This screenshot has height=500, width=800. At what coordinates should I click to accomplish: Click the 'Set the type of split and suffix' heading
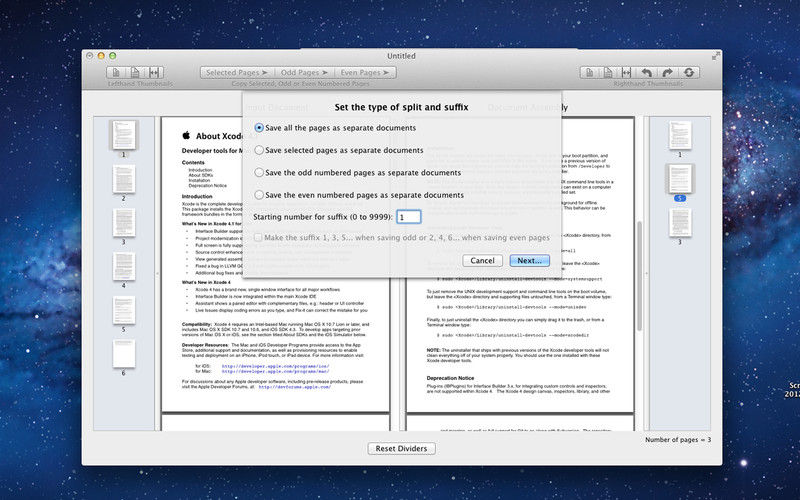pyautogui.click(x=401, y=107)
